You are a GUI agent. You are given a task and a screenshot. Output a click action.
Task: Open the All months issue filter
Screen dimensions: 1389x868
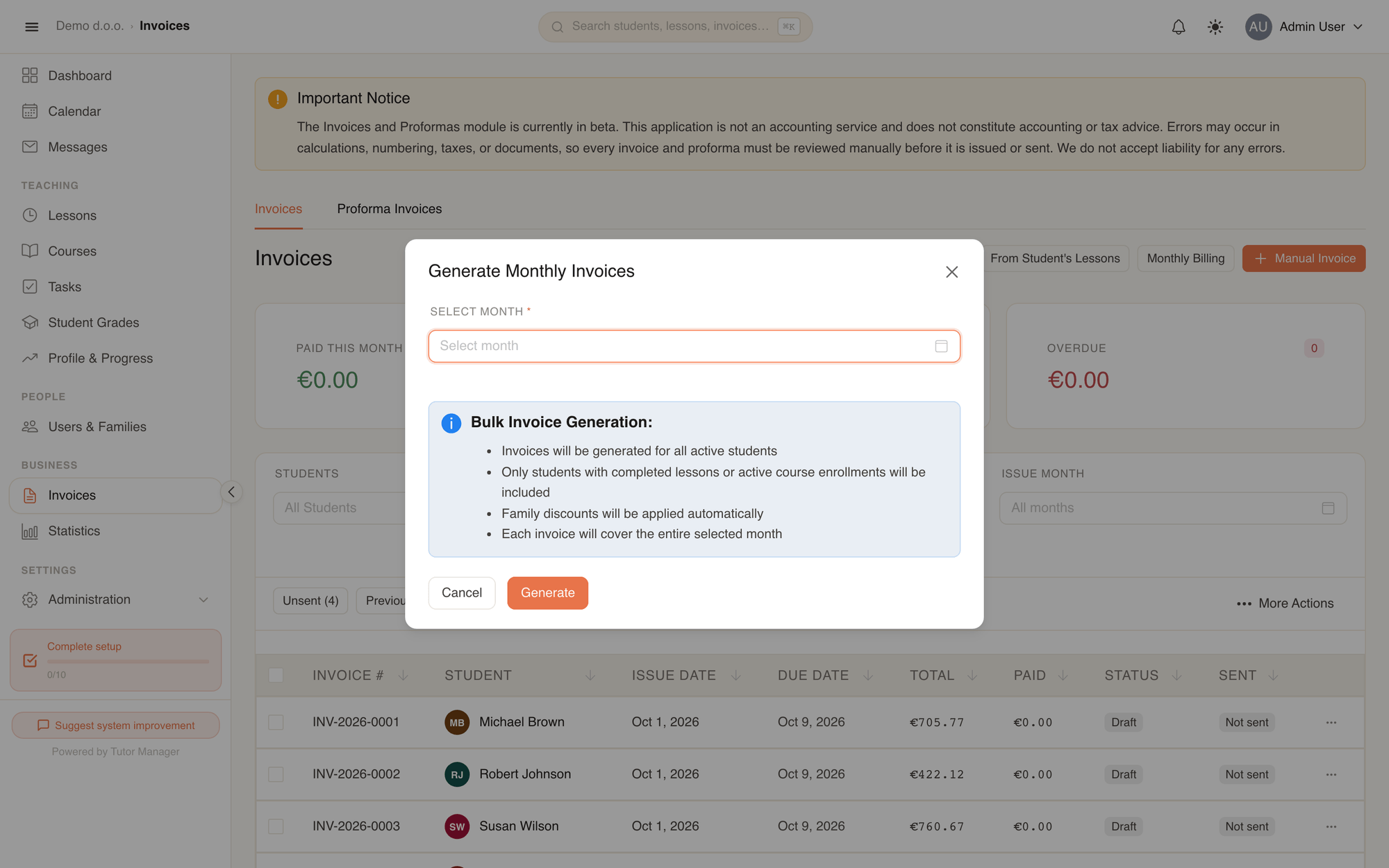click(1173, 508)
